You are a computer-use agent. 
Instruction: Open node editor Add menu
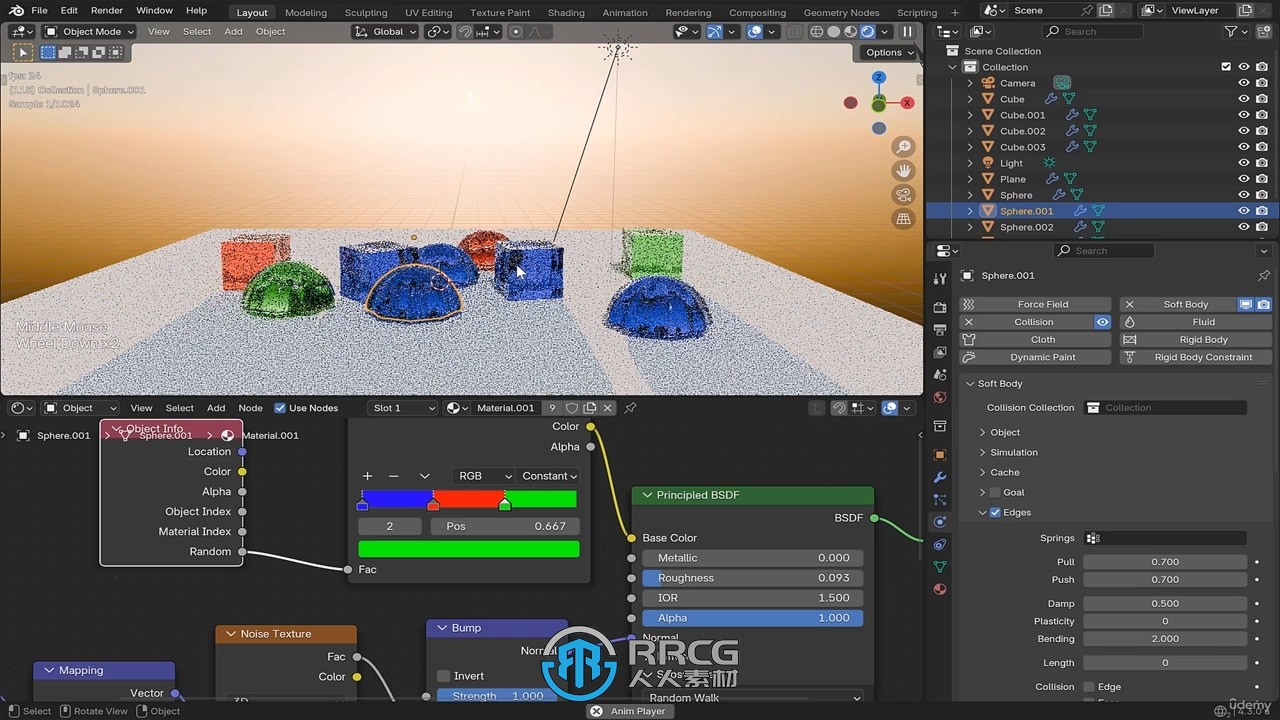pyautogui.click(x=216, y=408)
